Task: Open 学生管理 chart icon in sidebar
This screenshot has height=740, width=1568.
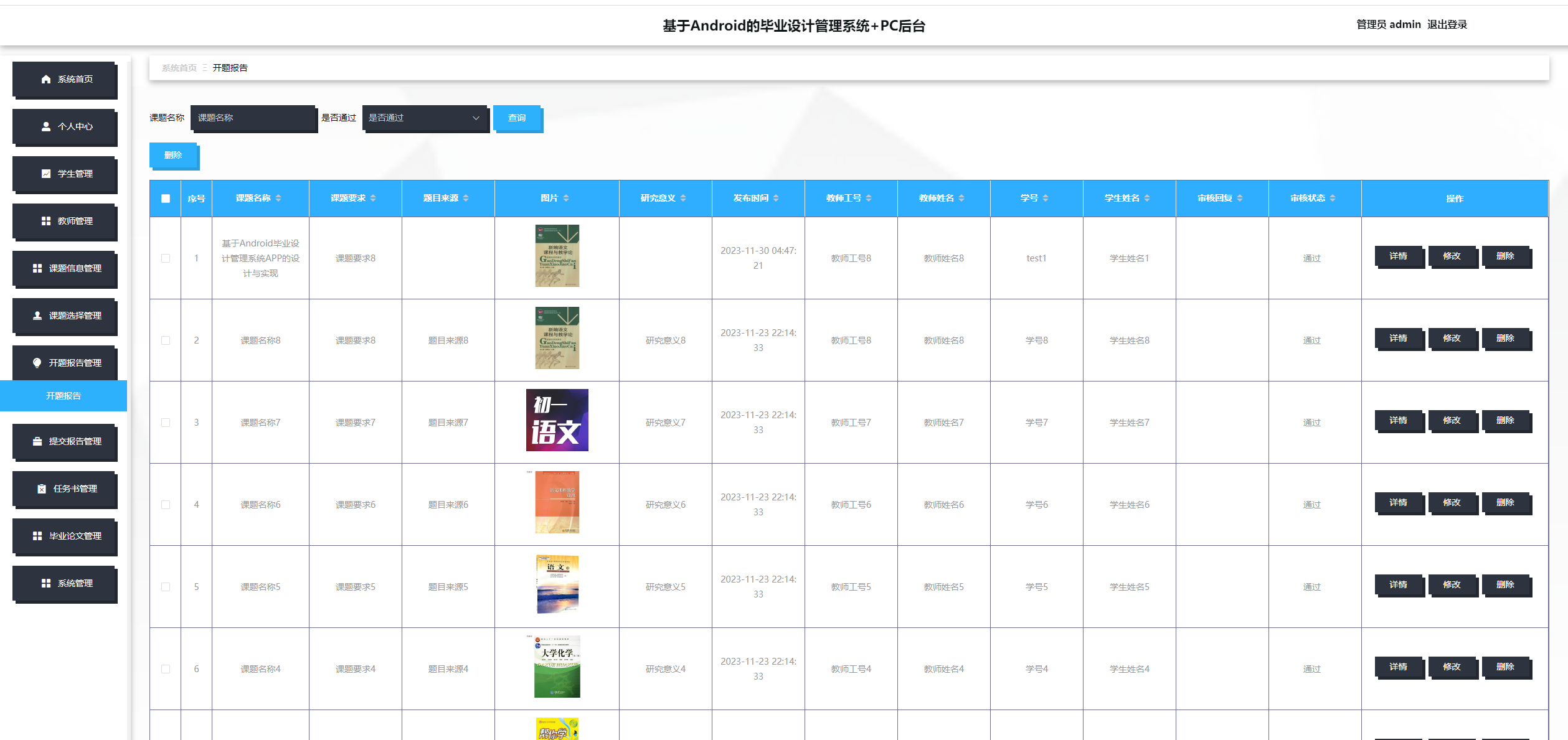Action: pos(45,174)
